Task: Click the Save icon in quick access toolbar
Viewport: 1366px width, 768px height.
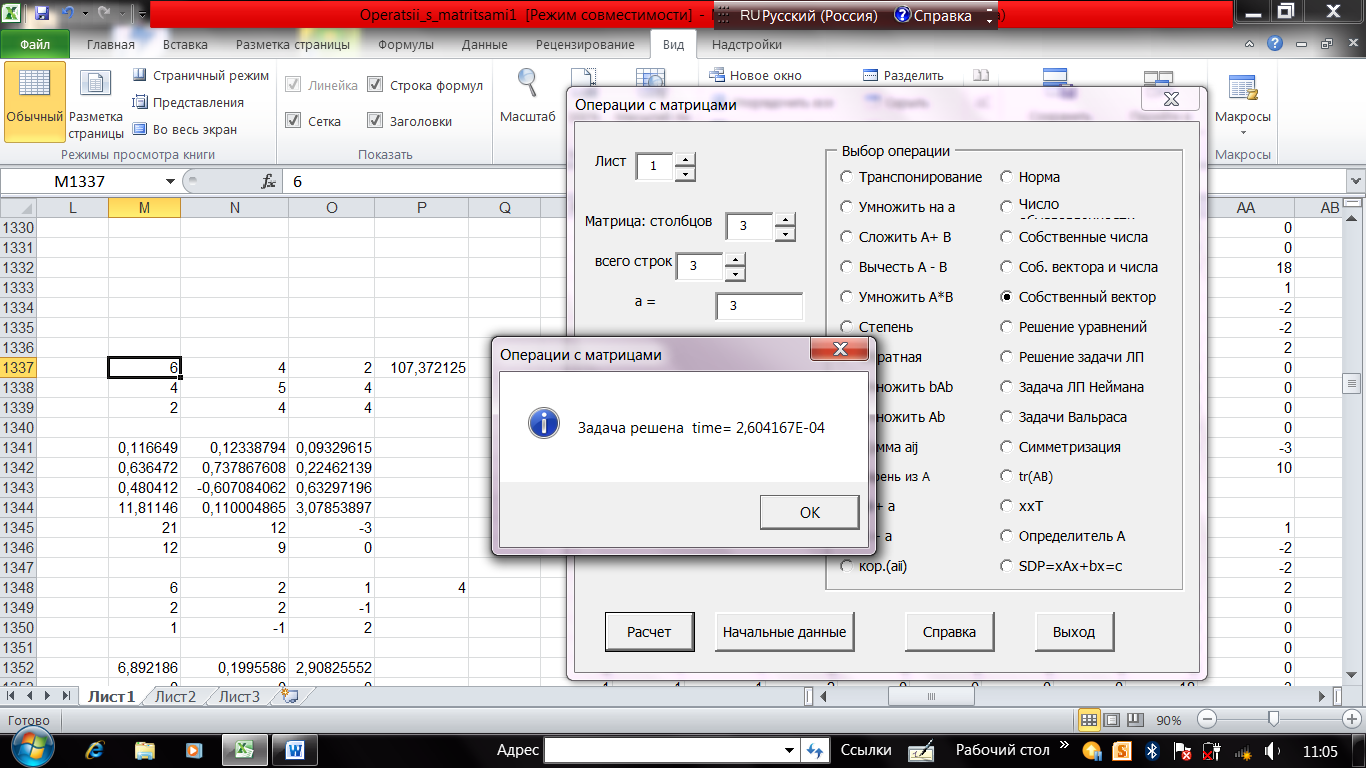Action: coord(42,15)
